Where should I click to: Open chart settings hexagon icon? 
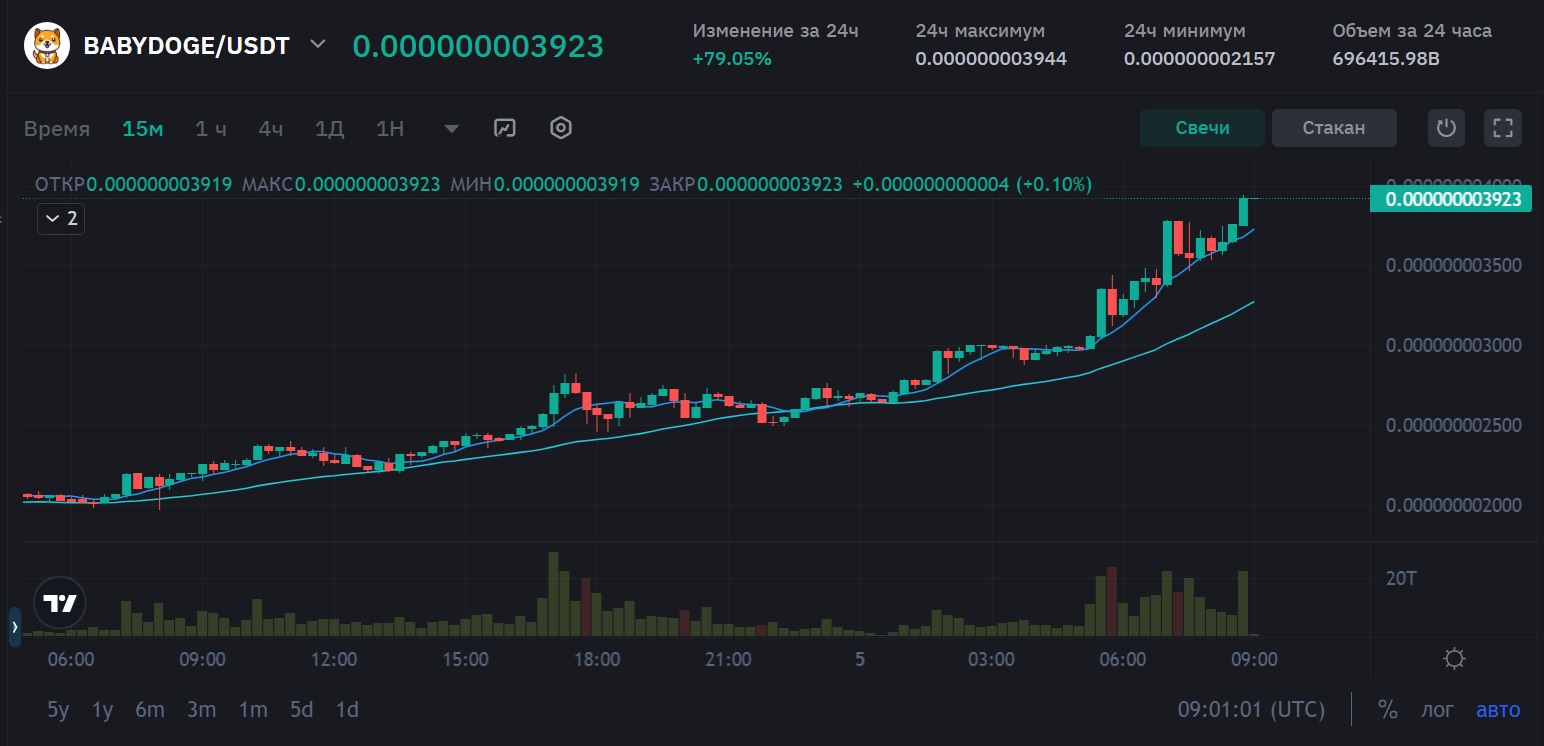[562, 128]
